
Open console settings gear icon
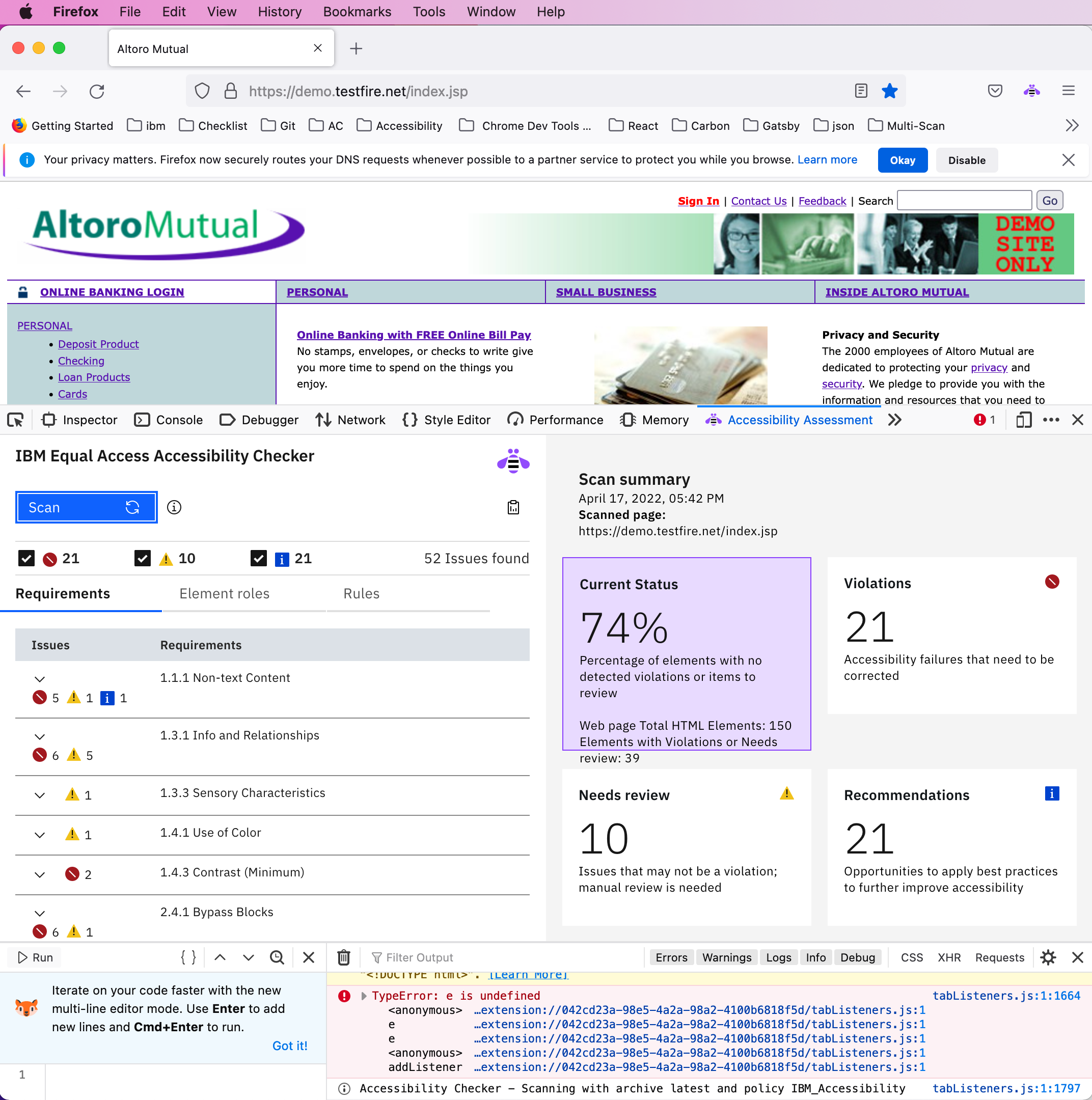tap(1048, 957)
